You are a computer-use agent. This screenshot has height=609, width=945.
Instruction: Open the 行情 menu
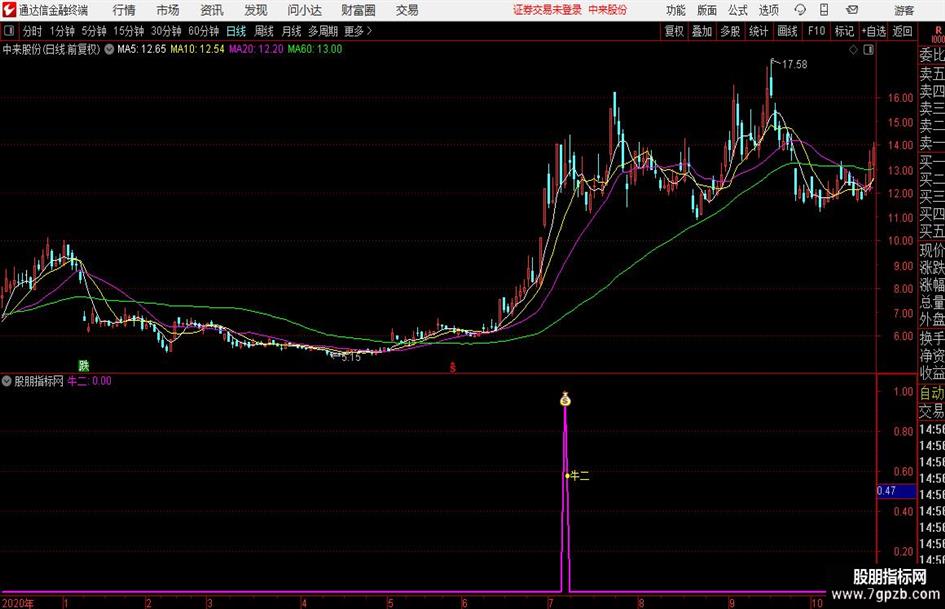(x=124, y=10)
